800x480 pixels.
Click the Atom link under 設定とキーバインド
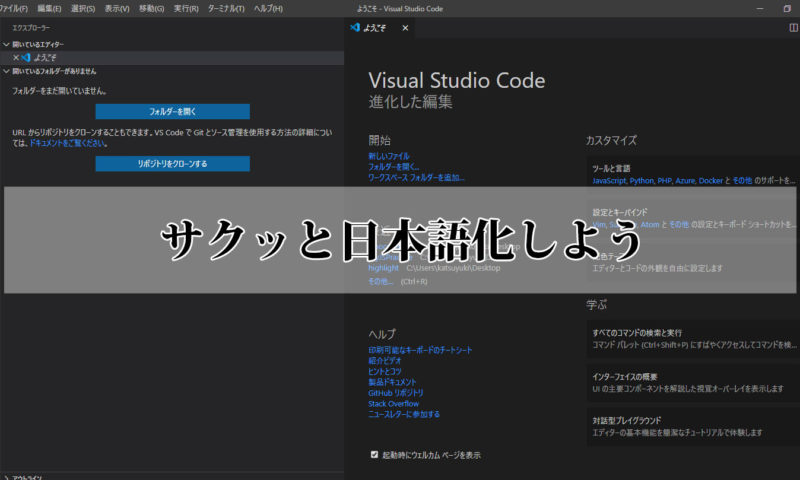click(x=650, y=224)
